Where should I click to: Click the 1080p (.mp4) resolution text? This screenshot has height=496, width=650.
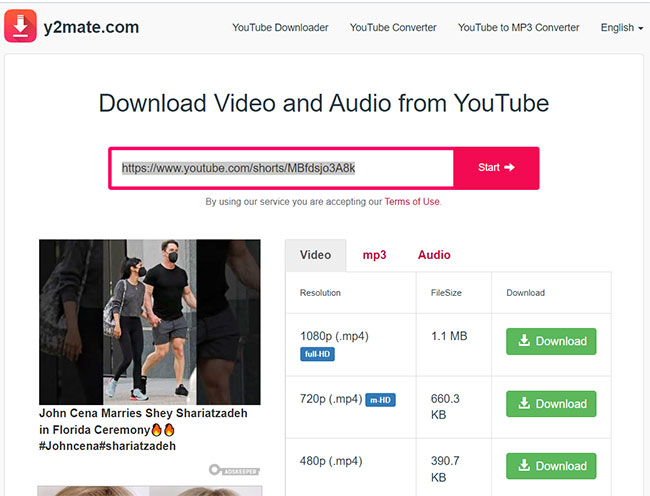tap(334, 336)
